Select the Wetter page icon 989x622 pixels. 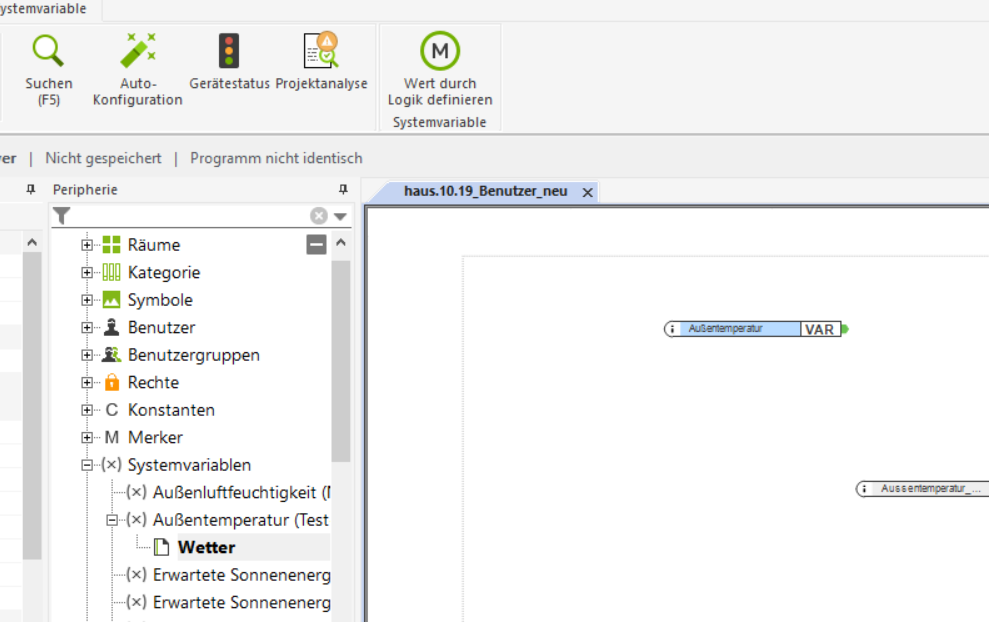point(161,547)
